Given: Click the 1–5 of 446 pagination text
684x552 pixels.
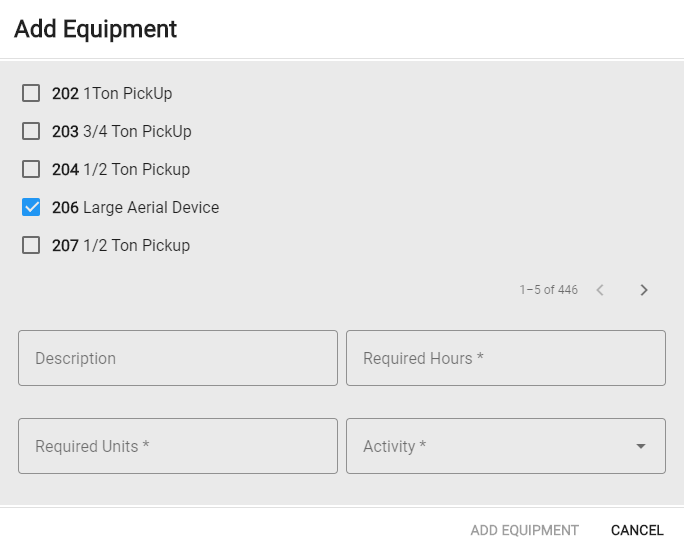Looking at the screenshot, I should (x=548, y=290).
